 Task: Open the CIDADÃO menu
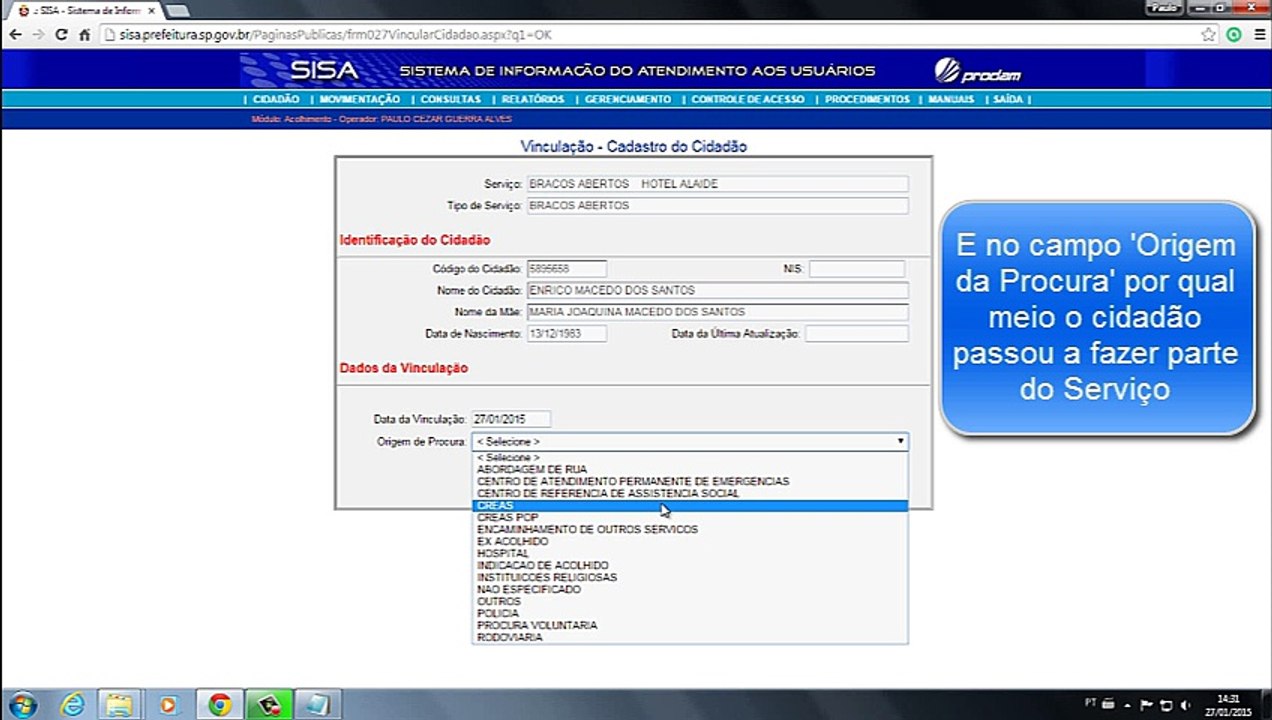click(x=276, y=100)
